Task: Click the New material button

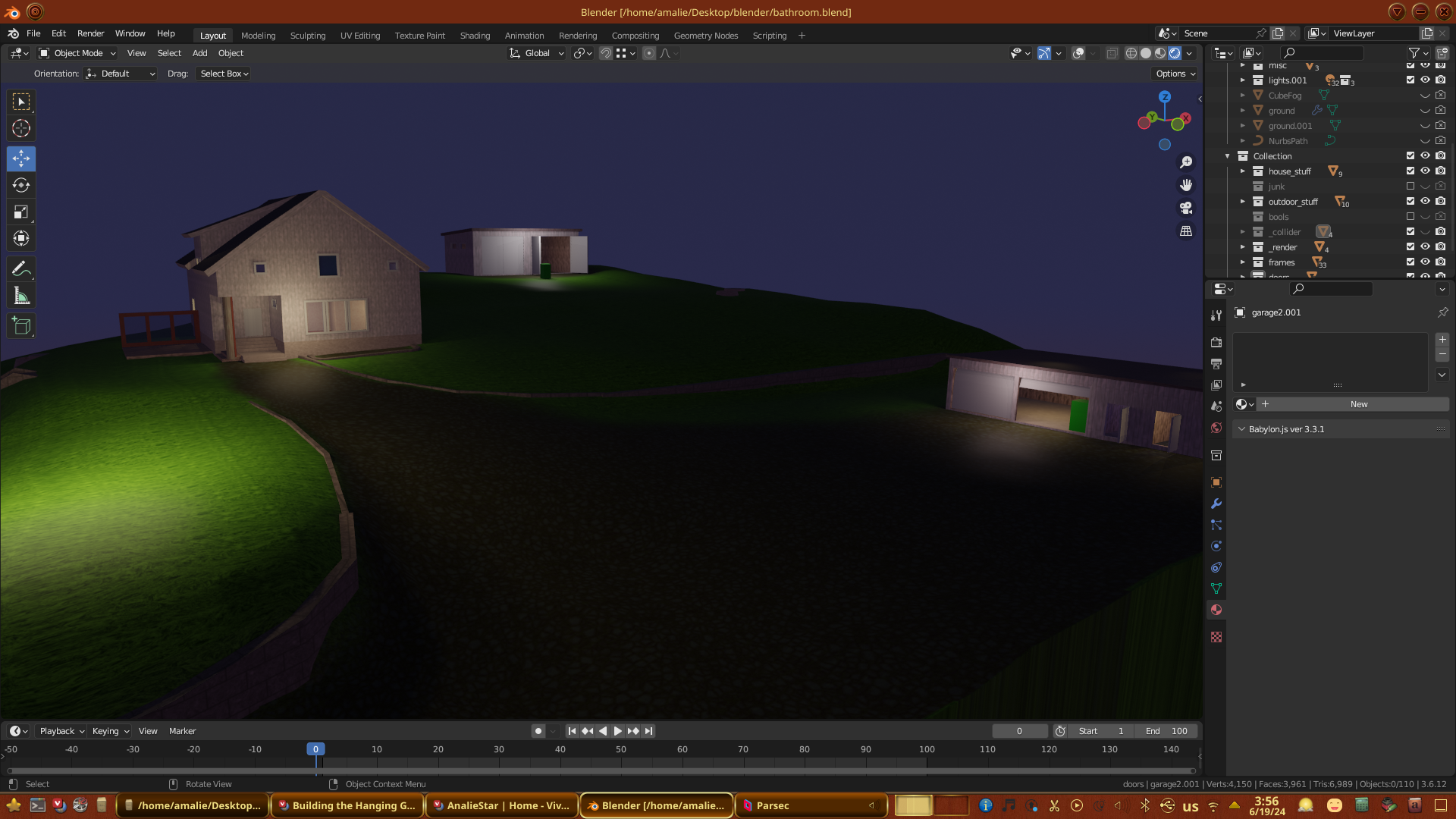Action: (1358, 404)
